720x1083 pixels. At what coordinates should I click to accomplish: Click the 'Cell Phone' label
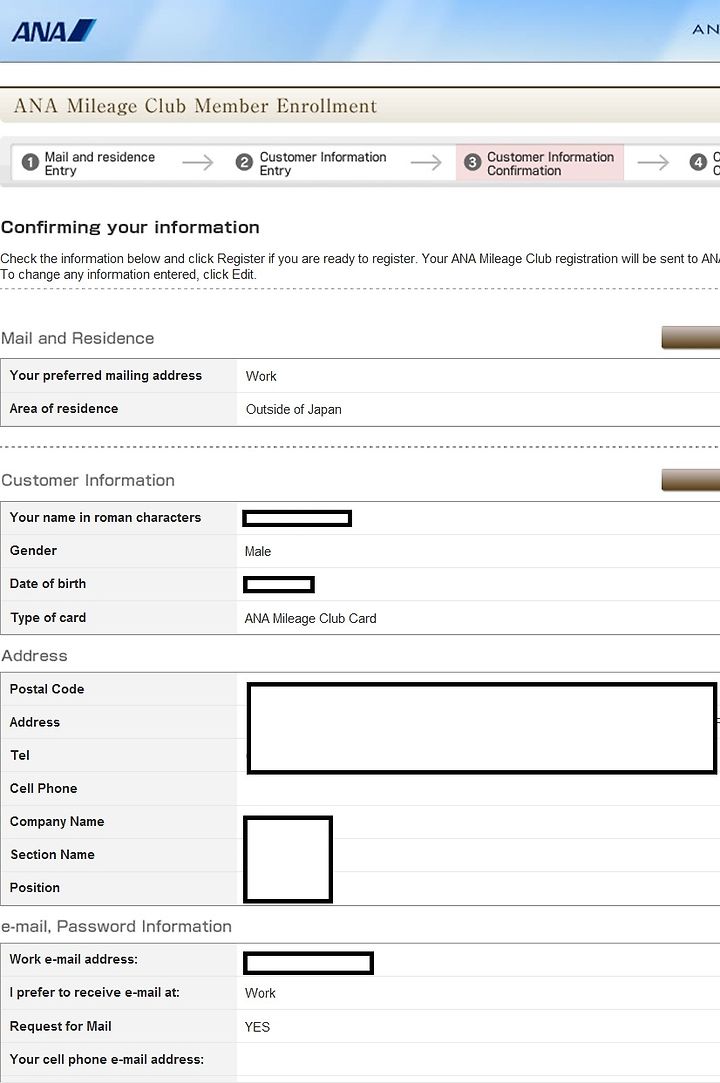click(43, 788)
